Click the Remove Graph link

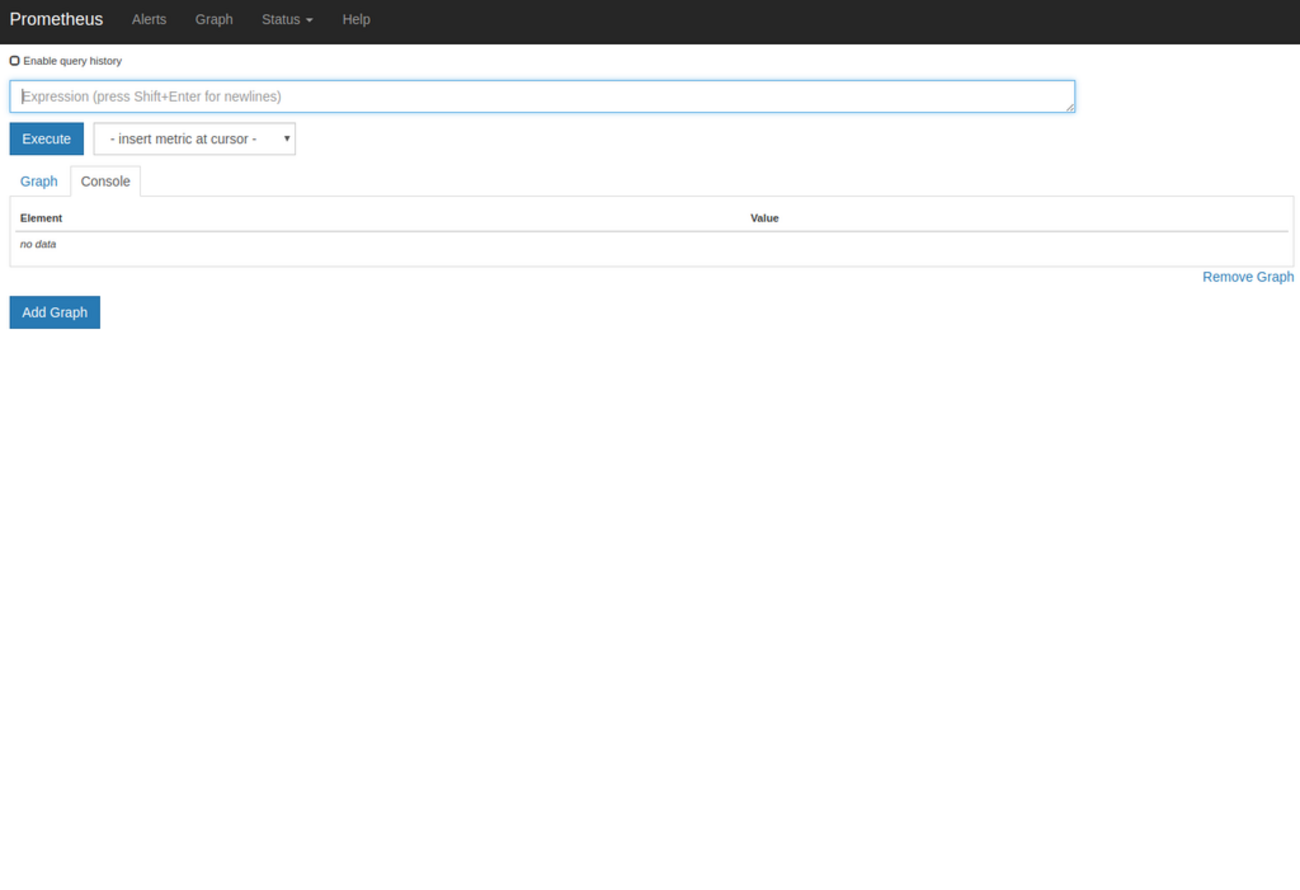coord(1248,277)
